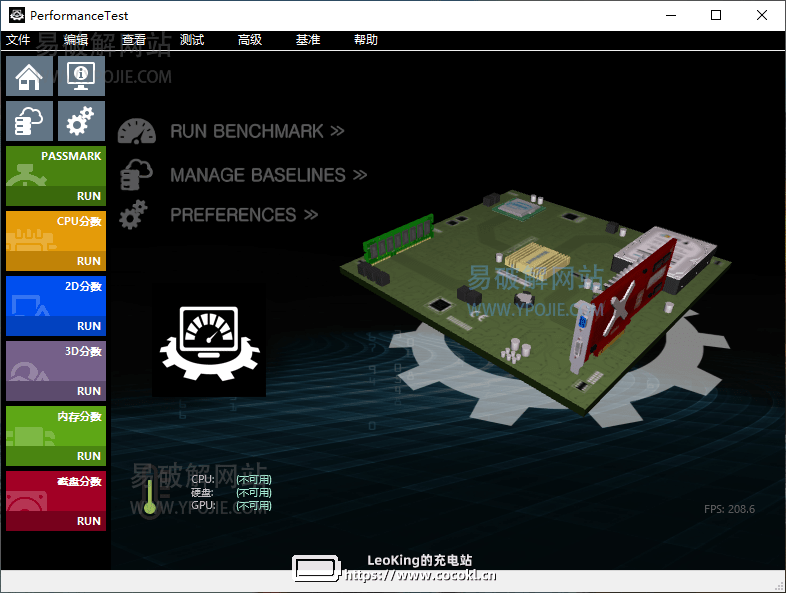Screen dimensions: 786x593
Task: Click the GPU temperature reading (不可用)
Action: pos(254,505)
